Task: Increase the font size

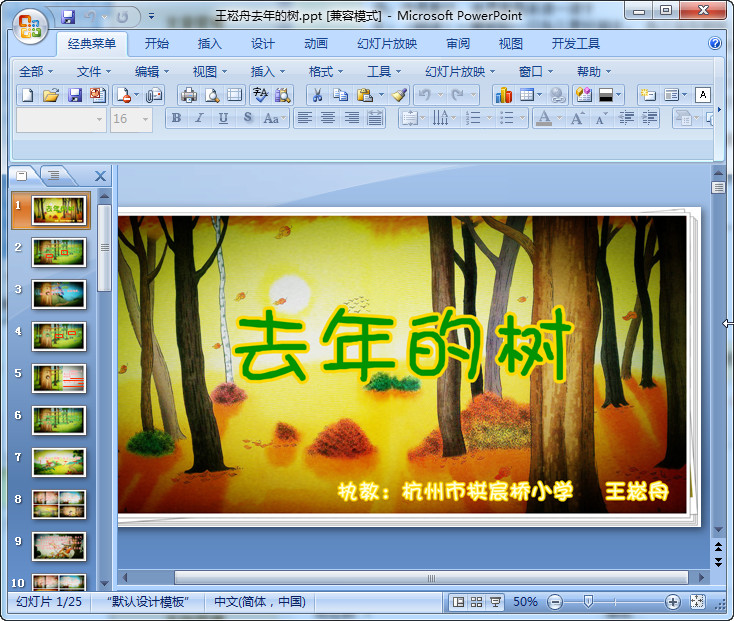Action: (x=577, y=118)
